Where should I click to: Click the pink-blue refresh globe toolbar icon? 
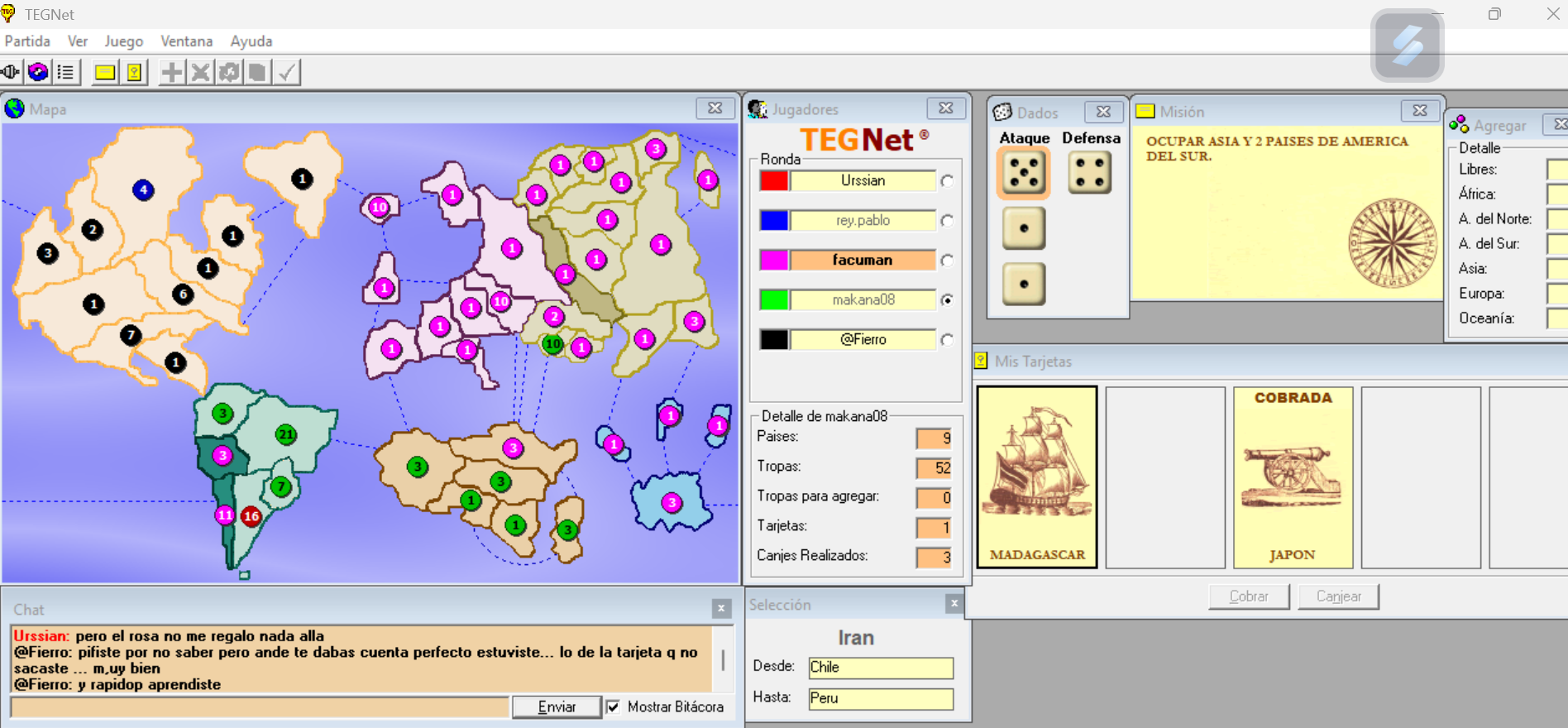click(38, 72)
